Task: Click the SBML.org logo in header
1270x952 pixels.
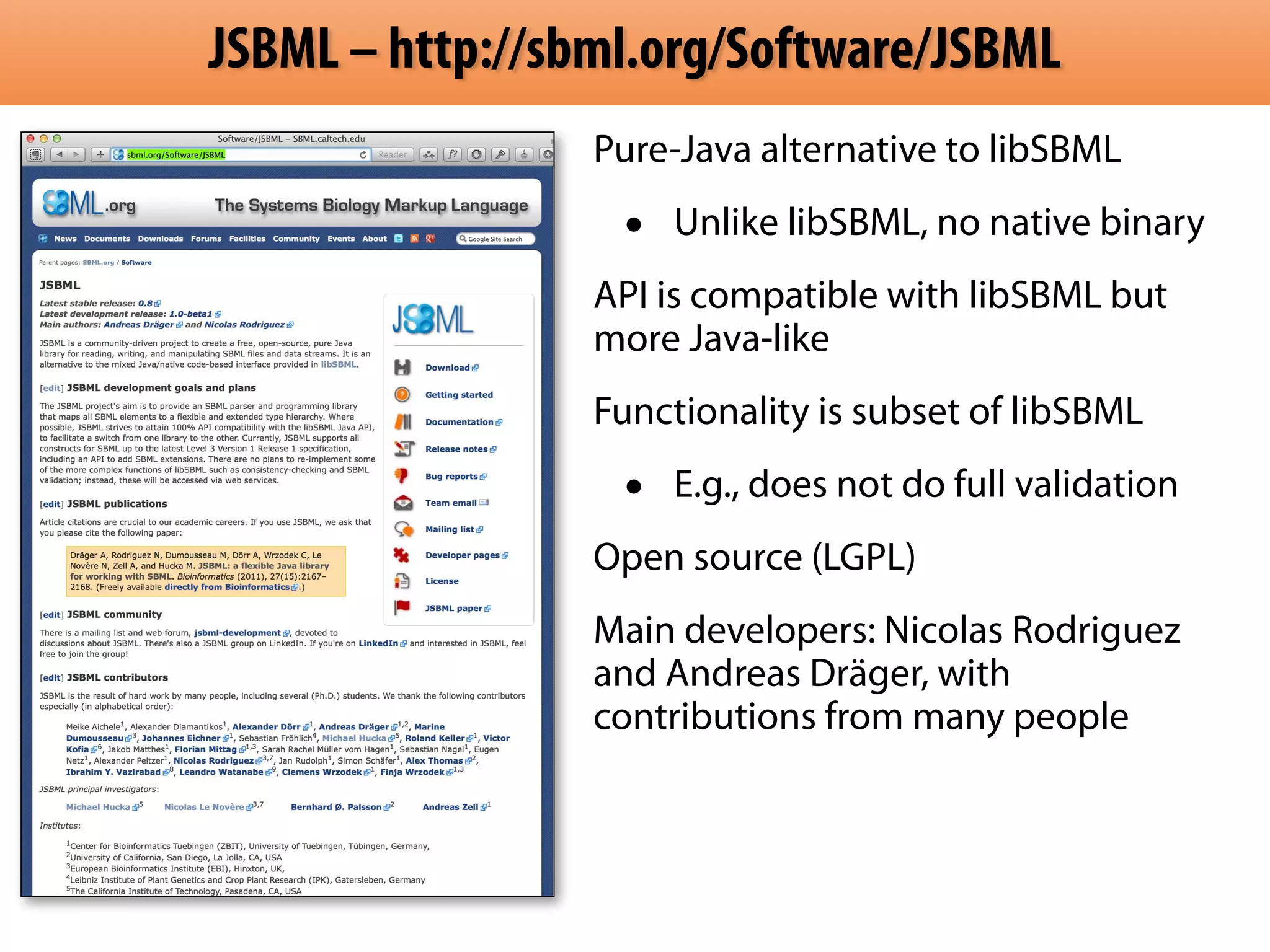Action: pos(89,203)
